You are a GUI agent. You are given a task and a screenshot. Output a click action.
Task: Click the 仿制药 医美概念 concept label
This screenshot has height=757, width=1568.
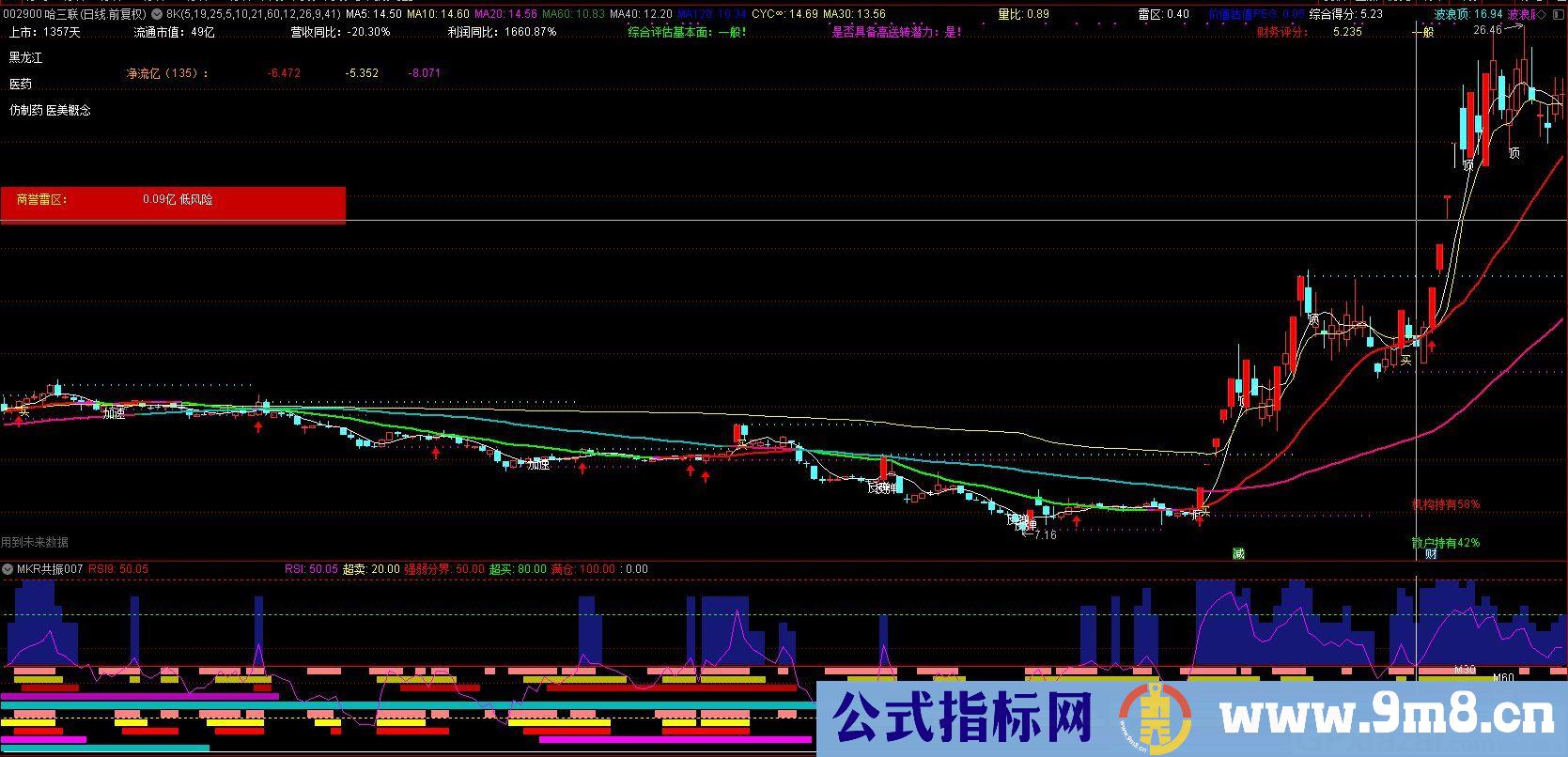click(51, 111)
